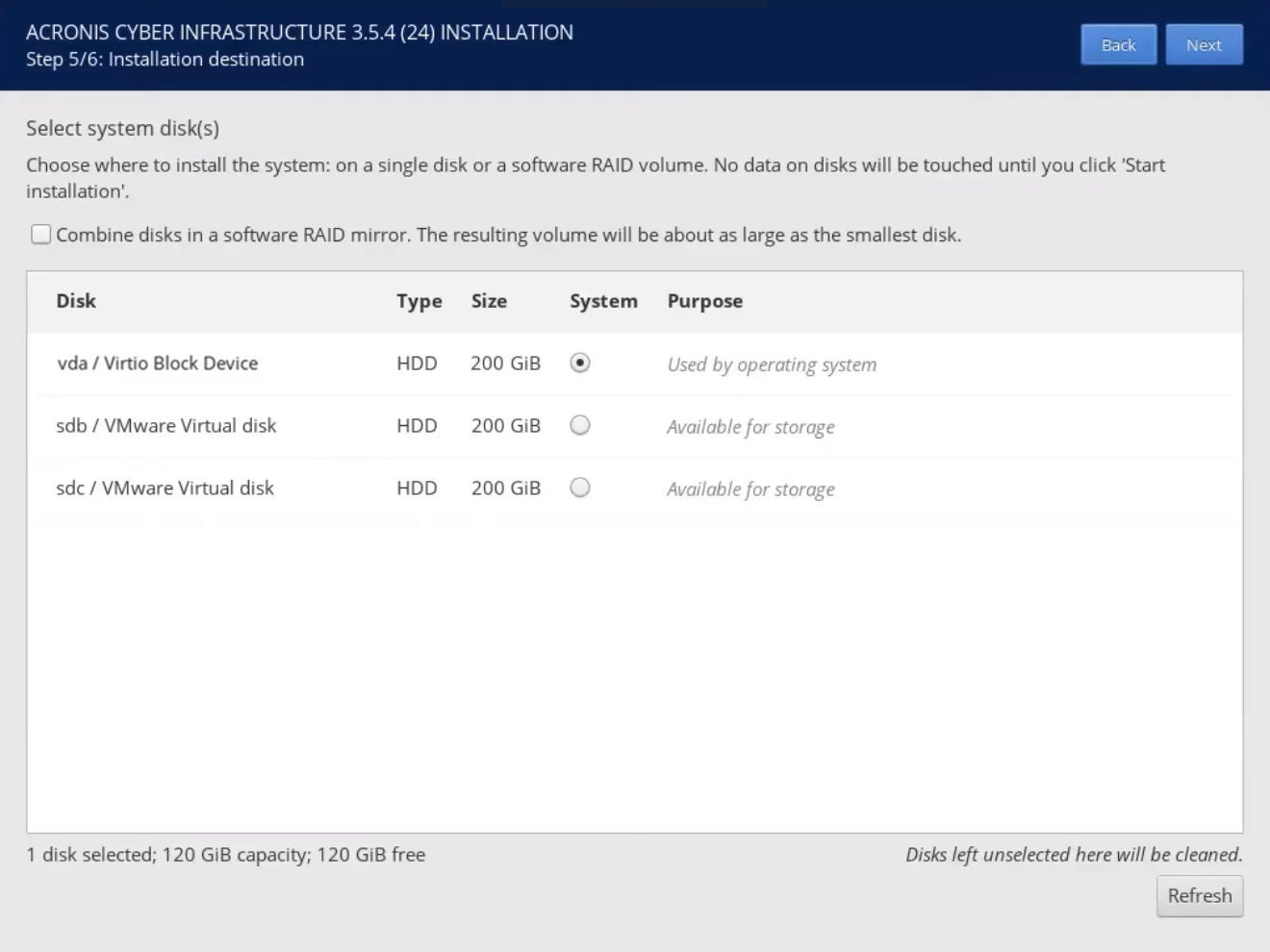Image resolution: width=1270 pixels, height=952 pixels.
Task: Click the Size column header
Action: [489, 301]
